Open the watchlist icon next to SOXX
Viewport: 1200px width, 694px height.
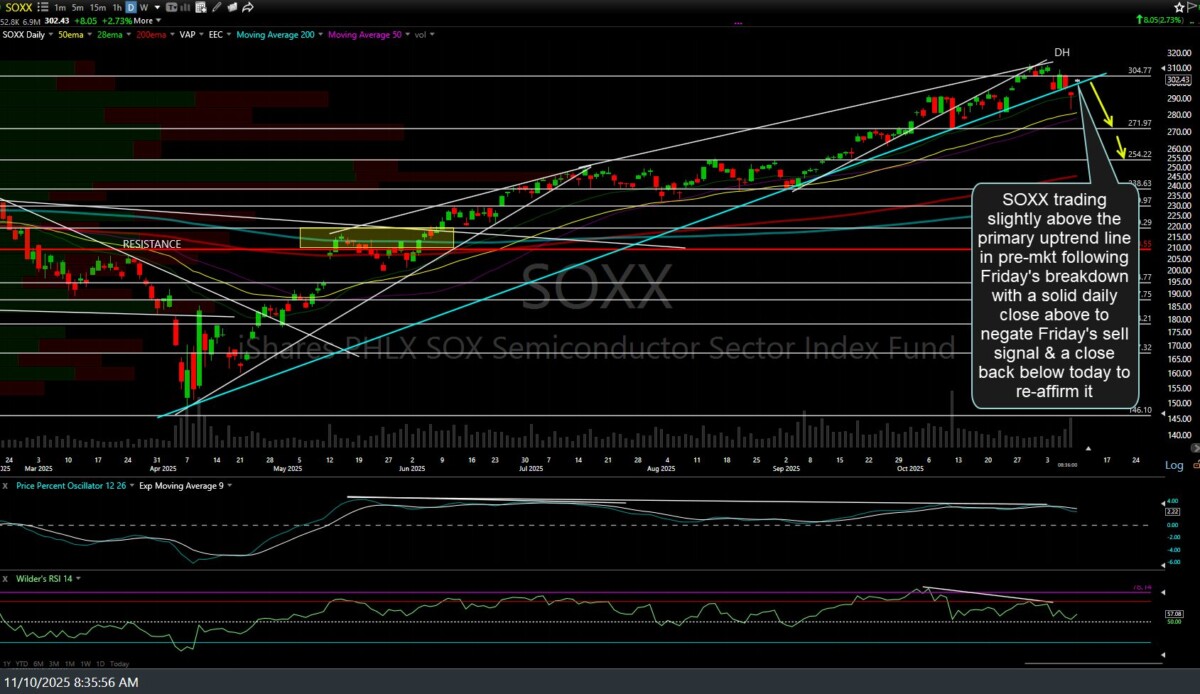pos(43,7)
